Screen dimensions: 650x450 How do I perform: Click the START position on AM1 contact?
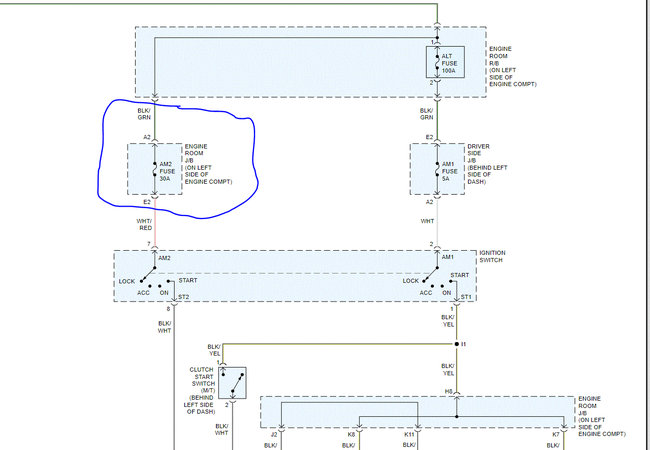[x=460, y=275]
